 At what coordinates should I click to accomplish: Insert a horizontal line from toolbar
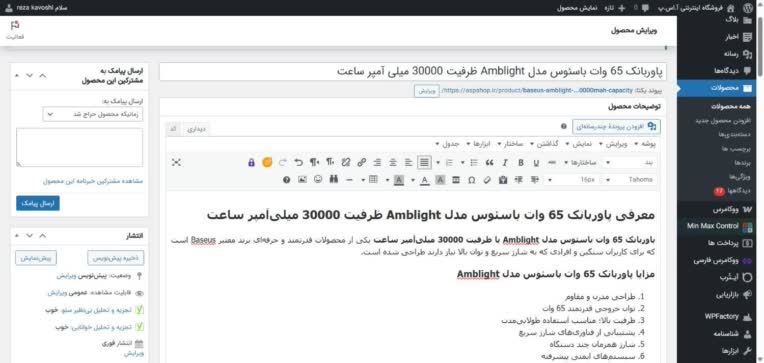[349, 180]
